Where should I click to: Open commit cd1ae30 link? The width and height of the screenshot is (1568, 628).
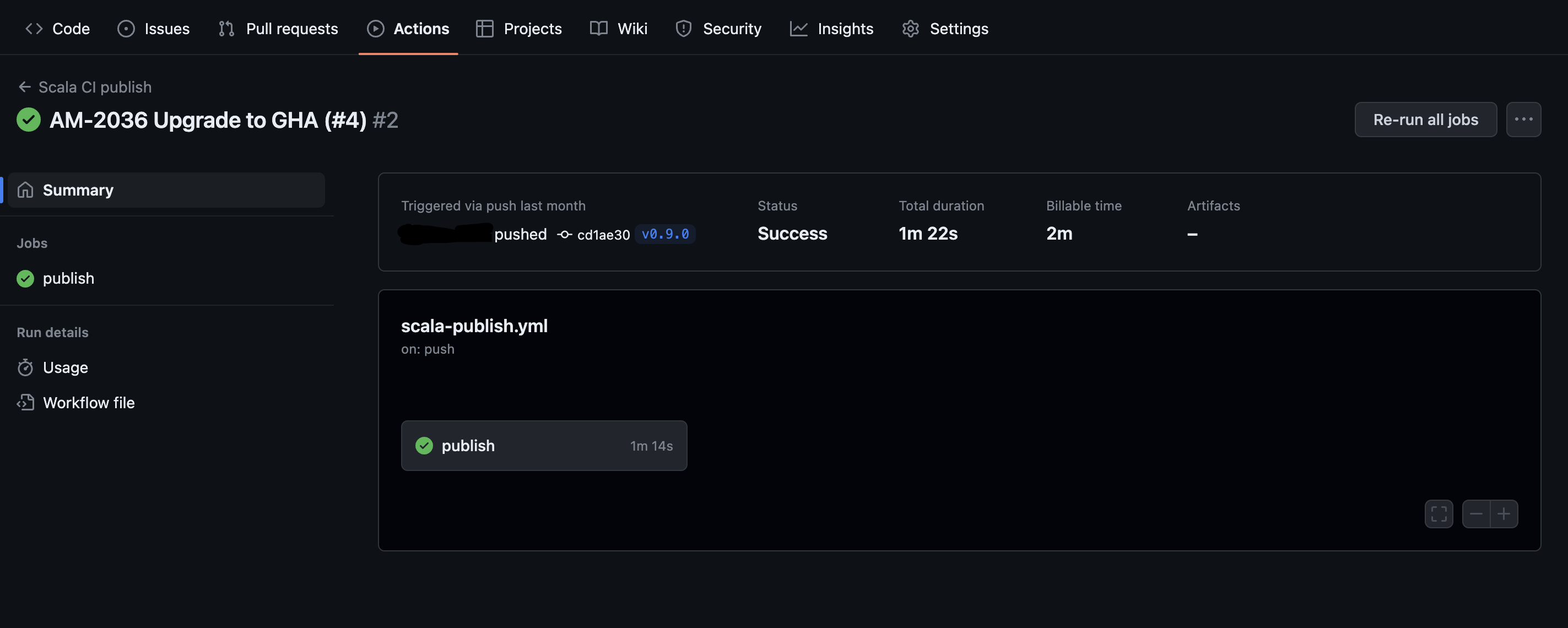[603, 235]
